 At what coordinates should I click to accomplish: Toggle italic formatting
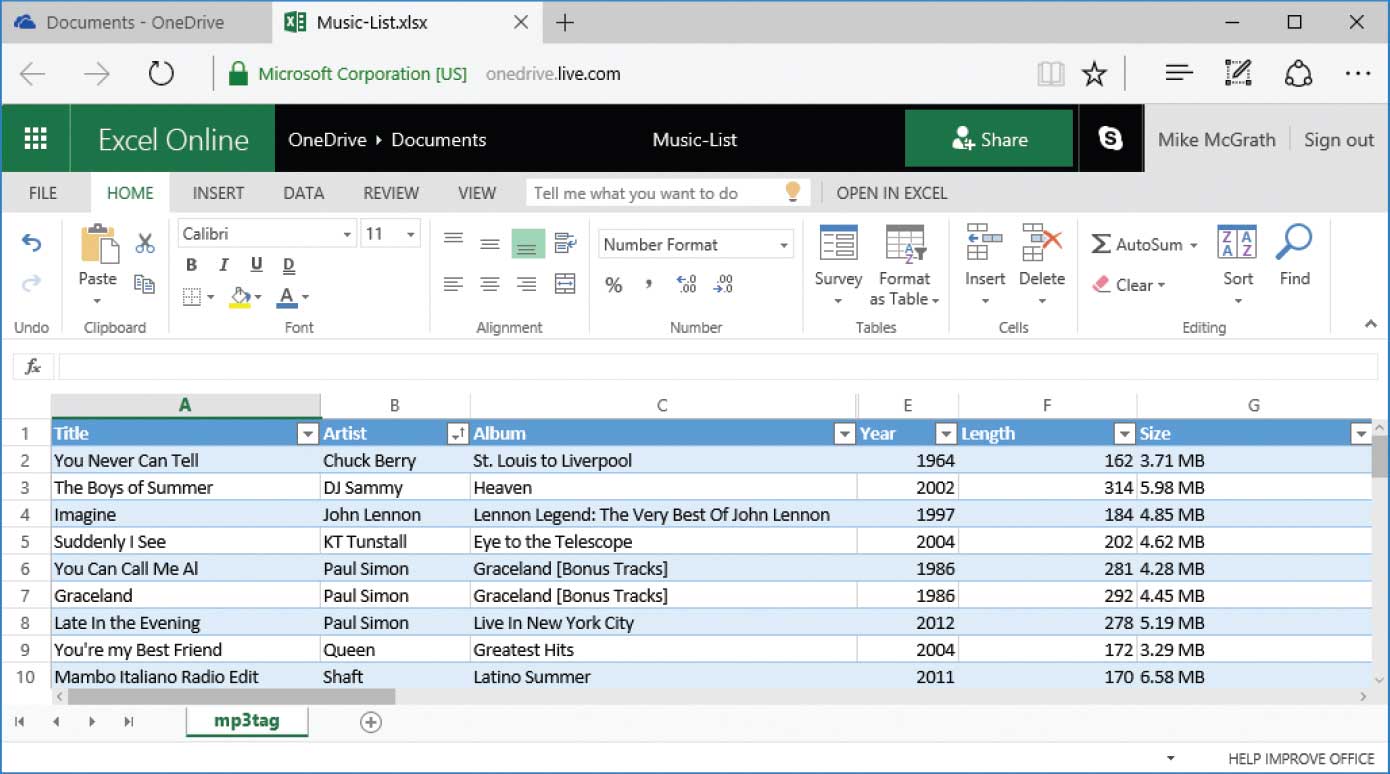pyautogui.click(x=224, y=265)
